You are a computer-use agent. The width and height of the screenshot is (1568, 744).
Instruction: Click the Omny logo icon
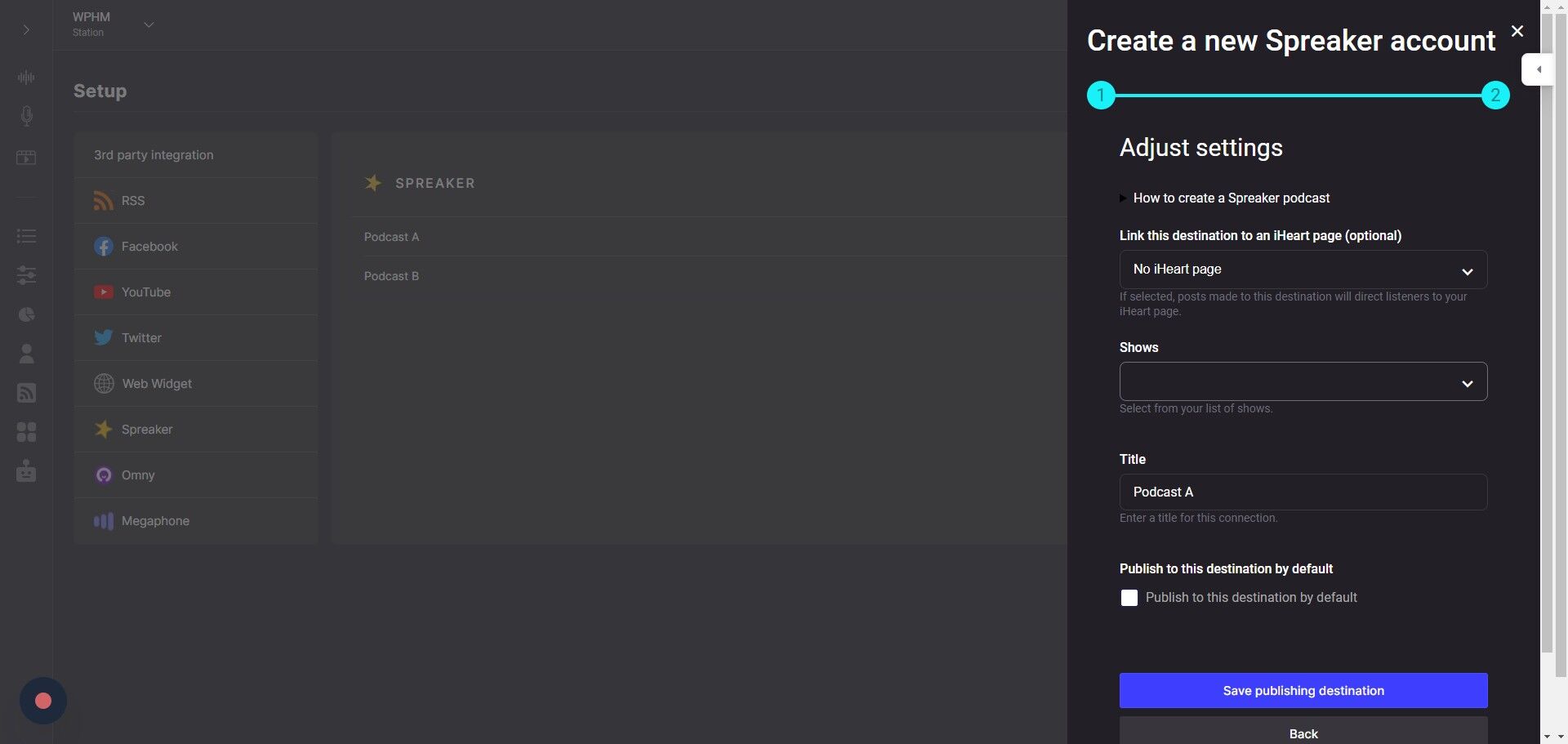(x=103, y=475)
